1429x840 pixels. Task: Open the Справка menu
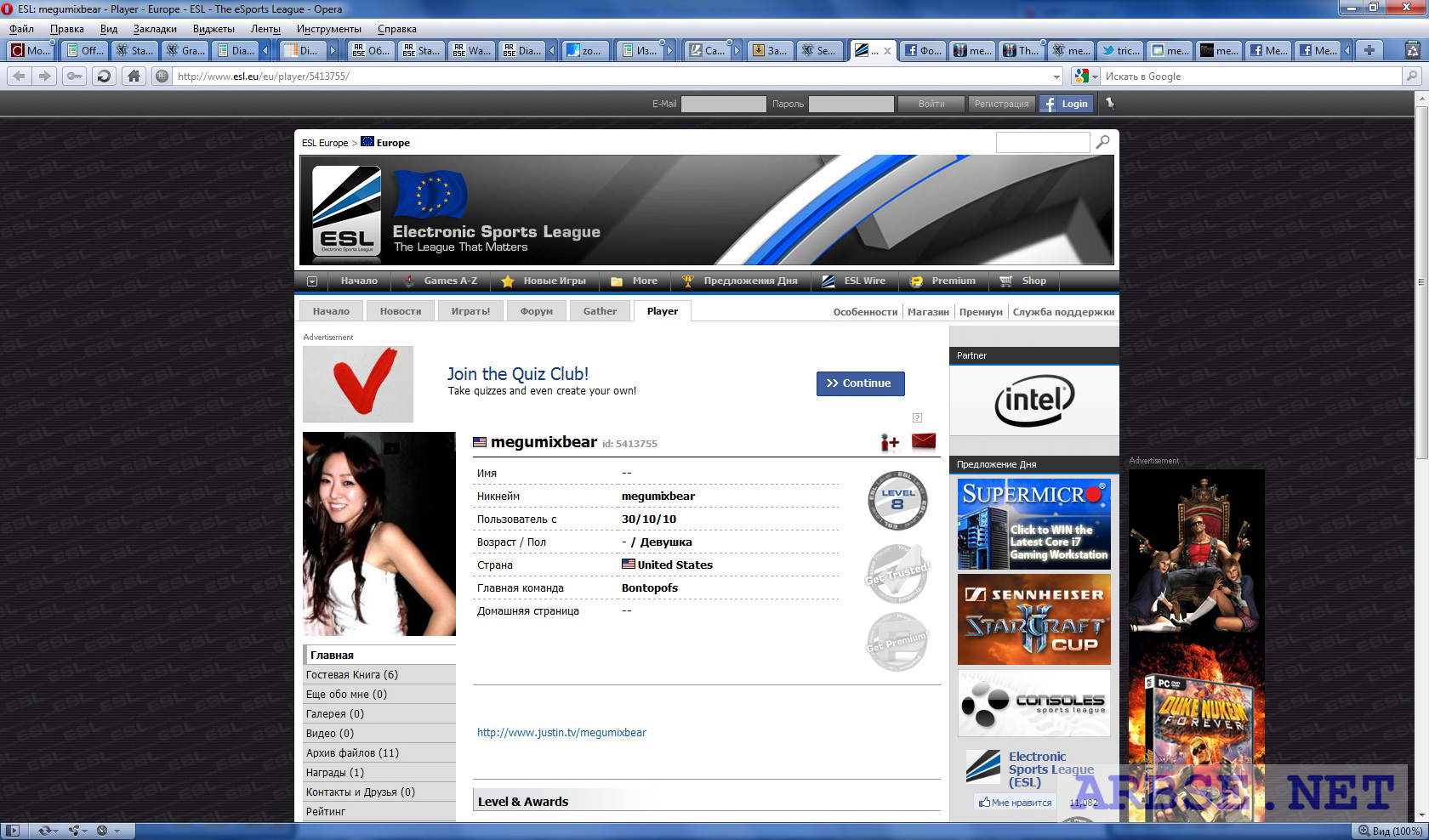click(x=396, y=29)
